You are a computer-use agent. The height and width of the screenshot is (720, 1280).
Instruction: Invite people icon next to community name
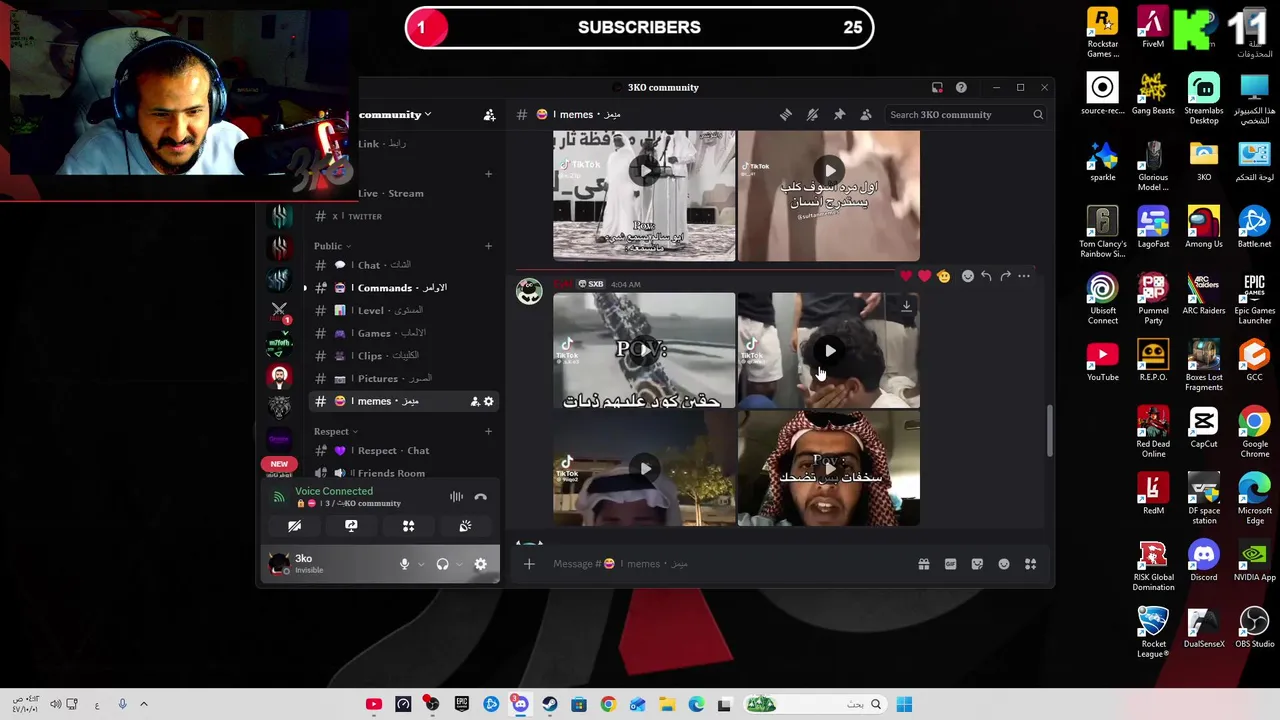(489, 115)
